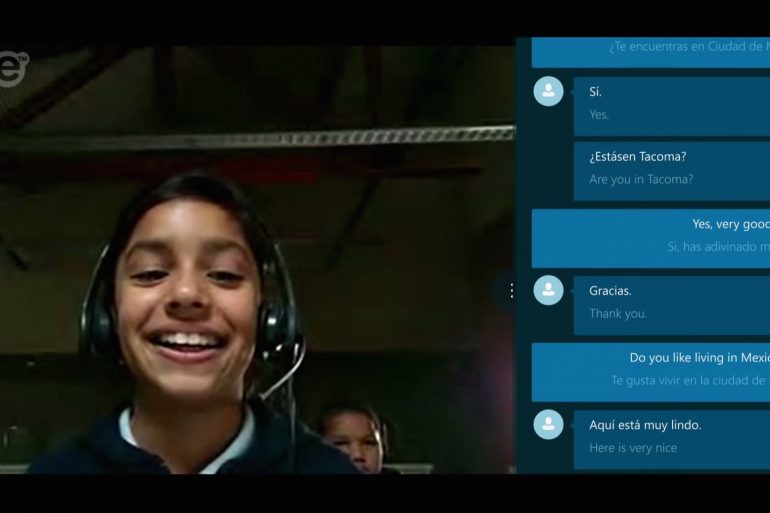Click the channel logo in the top-left corner
770x513 pixels.
(x=13, y=68)
